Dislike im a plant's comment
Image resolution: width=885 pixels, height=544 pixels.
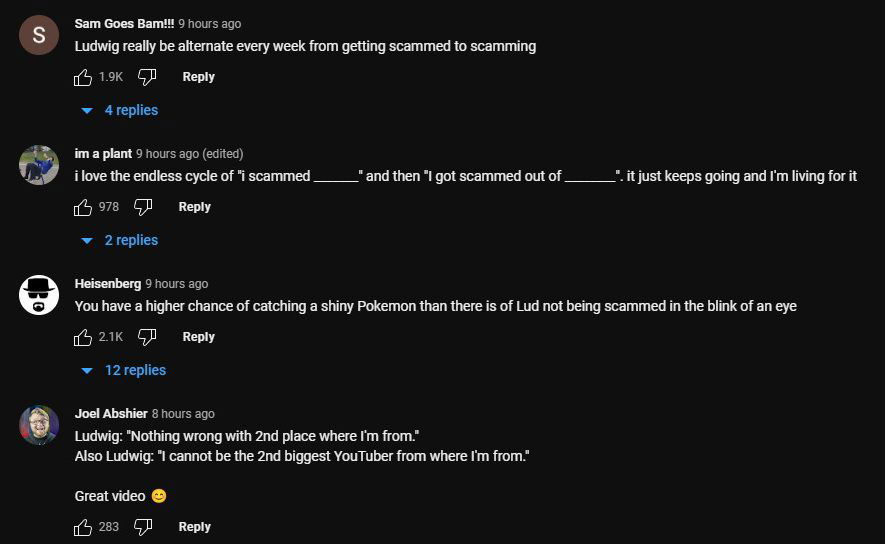pos(142,207)
